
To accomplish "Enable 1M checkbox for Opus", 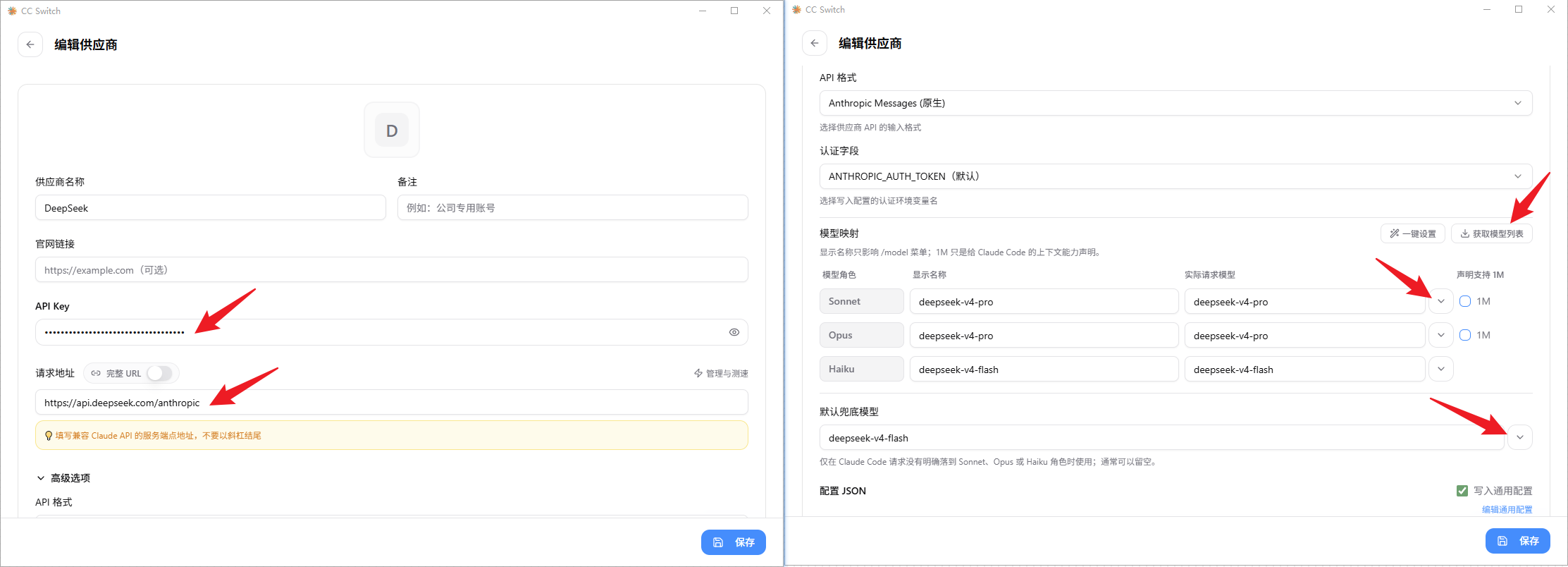I will pyautogui.click(x=1465, y=335).
